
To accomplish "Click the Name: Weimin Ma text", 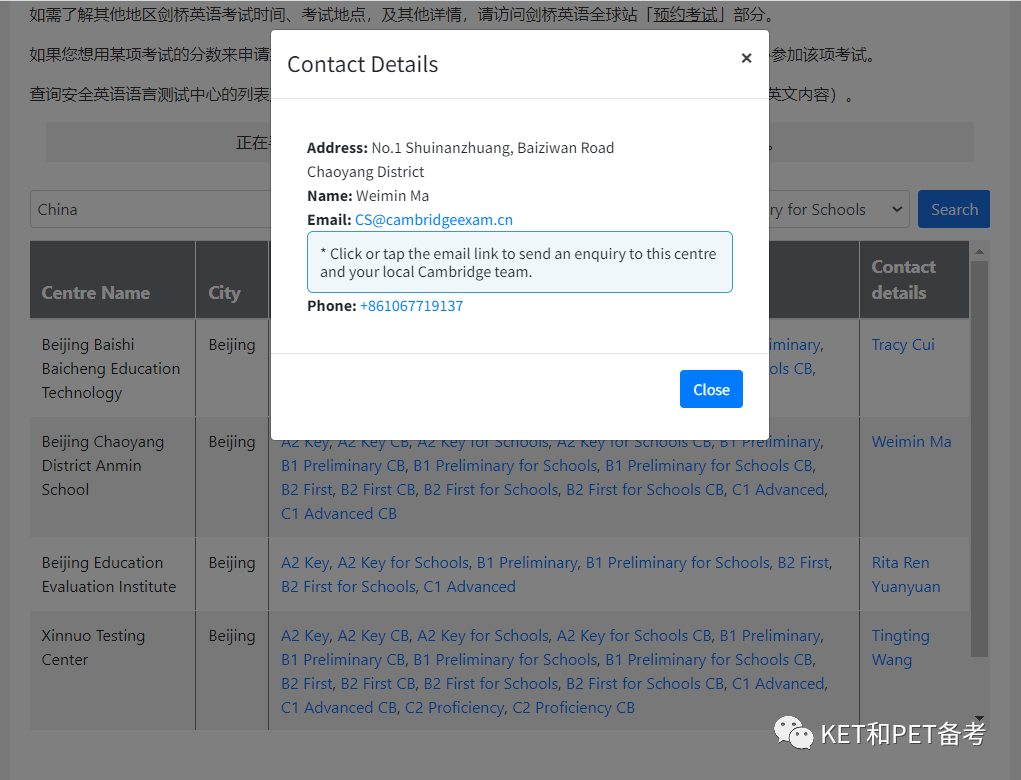I will pyautogui.click(x=368, y=196).
